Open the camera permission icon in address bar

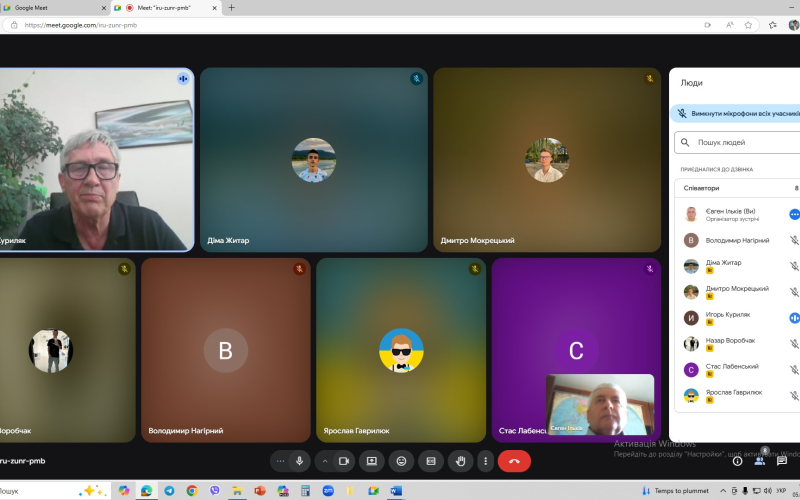[x=708, y=25]
